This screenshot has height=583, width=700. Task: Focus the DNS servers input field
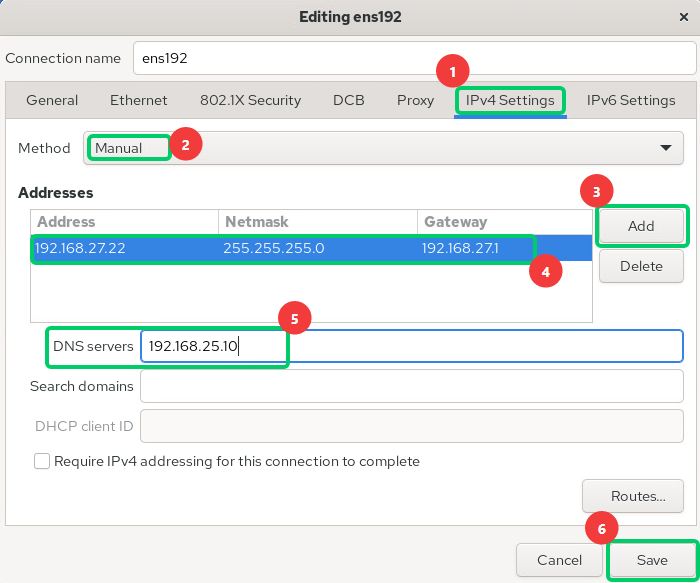tap(412, 346)
